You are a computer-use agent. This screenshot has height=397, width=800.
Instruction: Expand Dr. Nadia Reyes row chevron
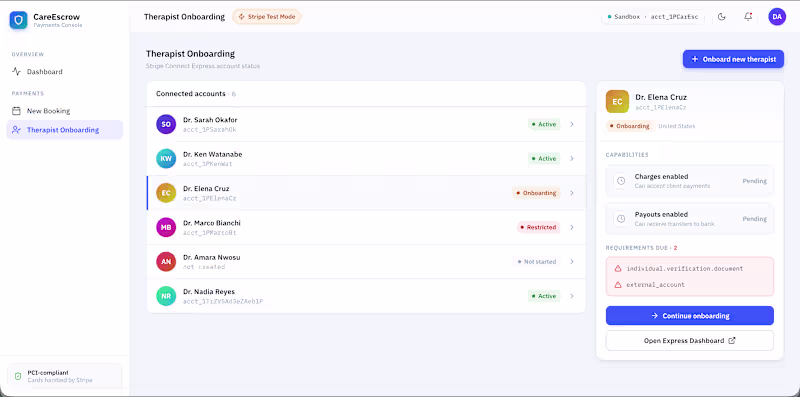572,296
